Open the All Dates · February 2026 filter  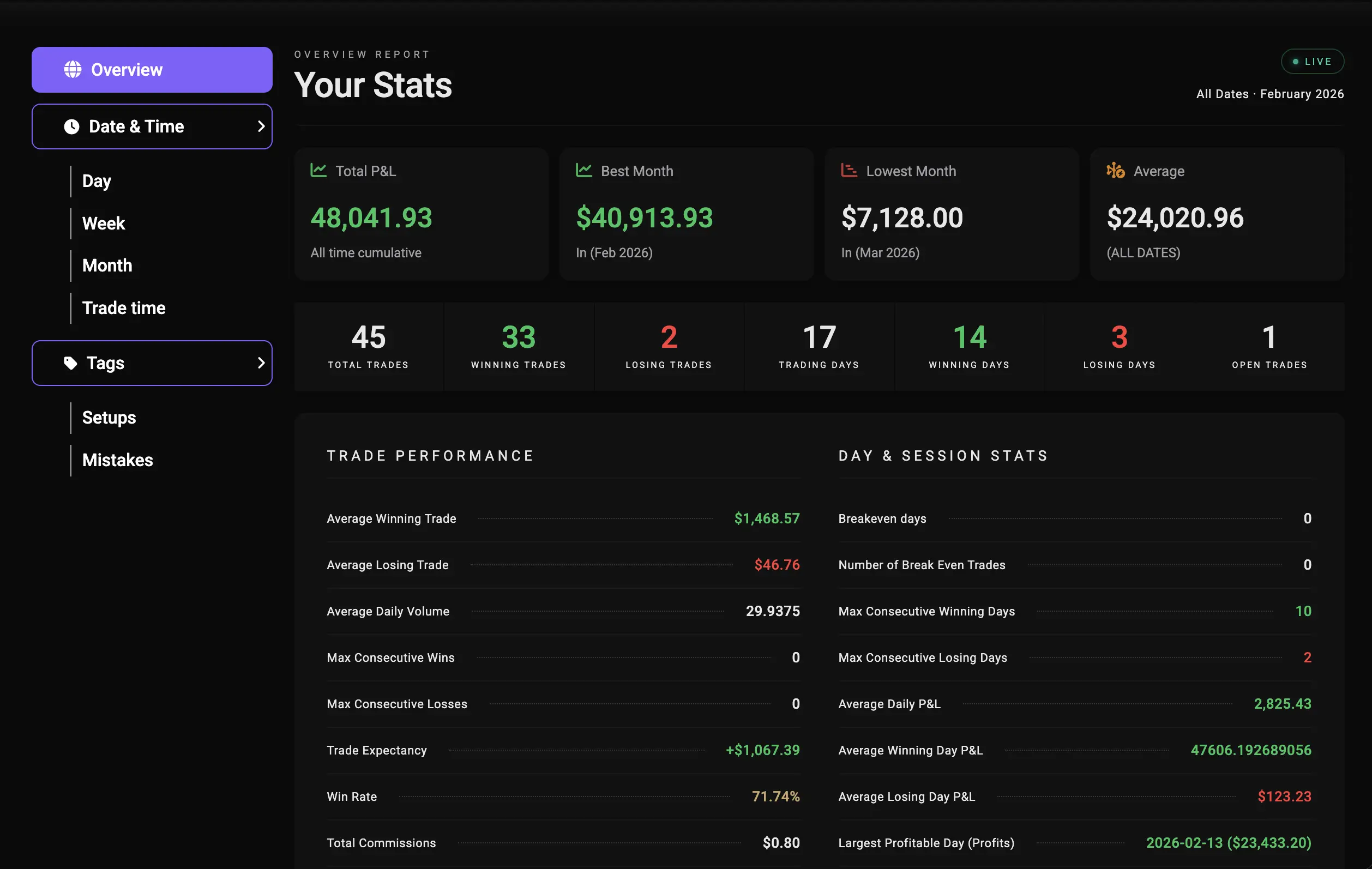coord(1269,93)
